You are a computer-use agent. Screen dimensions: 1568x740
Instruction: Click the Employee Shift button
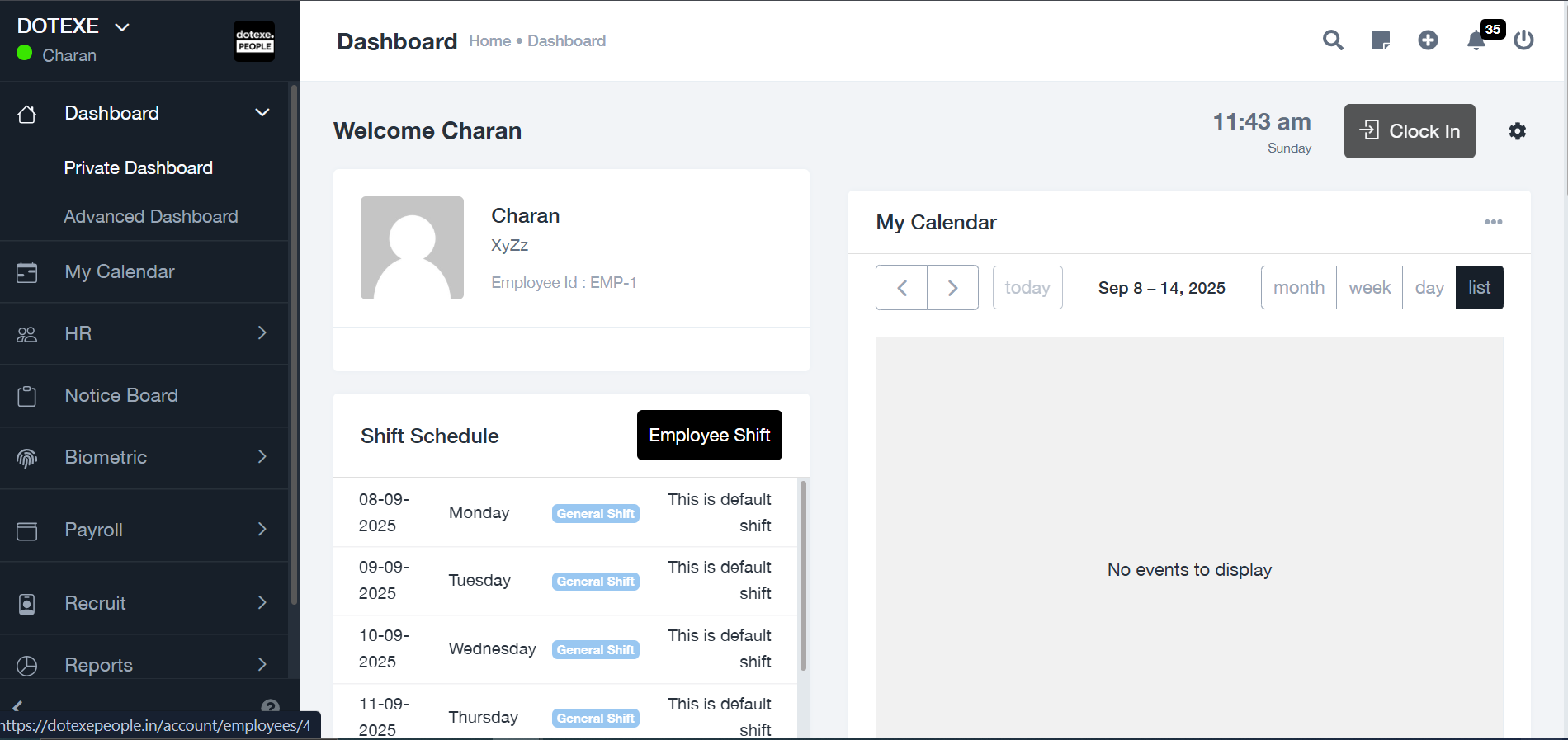coord(709,436)
